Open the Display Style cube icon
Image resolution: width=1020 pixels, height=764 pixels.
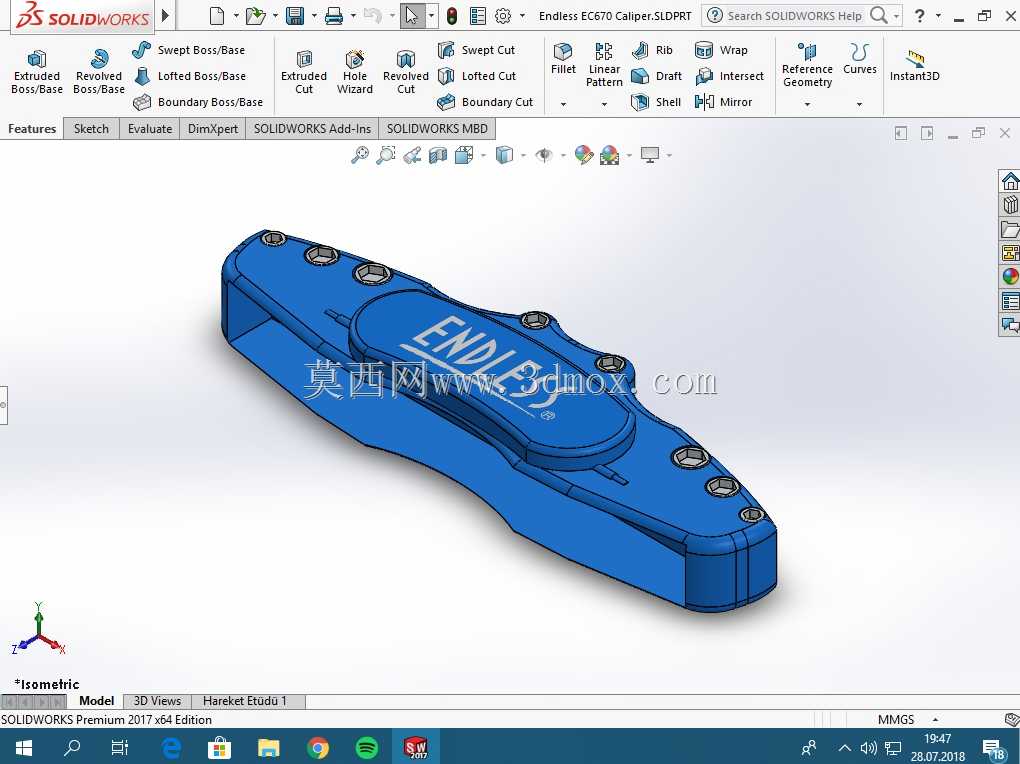504,155
